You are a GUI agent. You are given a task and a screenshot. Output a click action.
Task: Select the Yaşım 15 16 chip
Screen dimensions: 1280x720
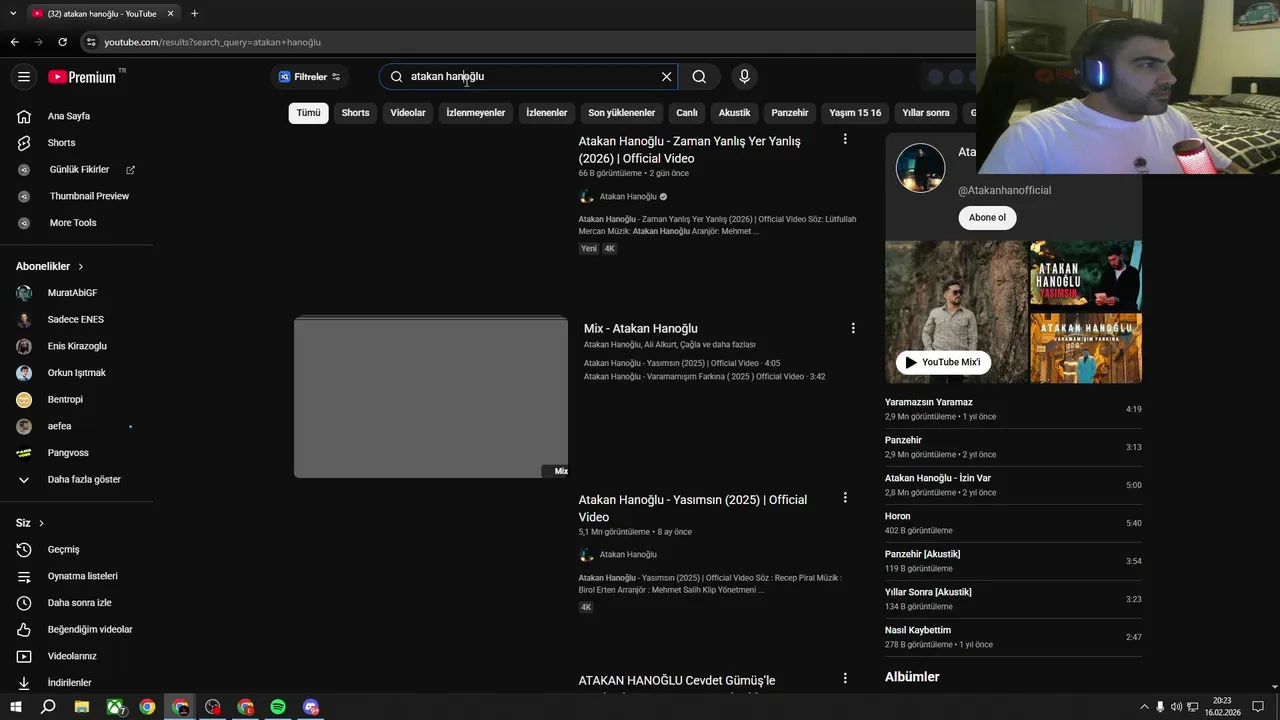[x=855, y=113]
